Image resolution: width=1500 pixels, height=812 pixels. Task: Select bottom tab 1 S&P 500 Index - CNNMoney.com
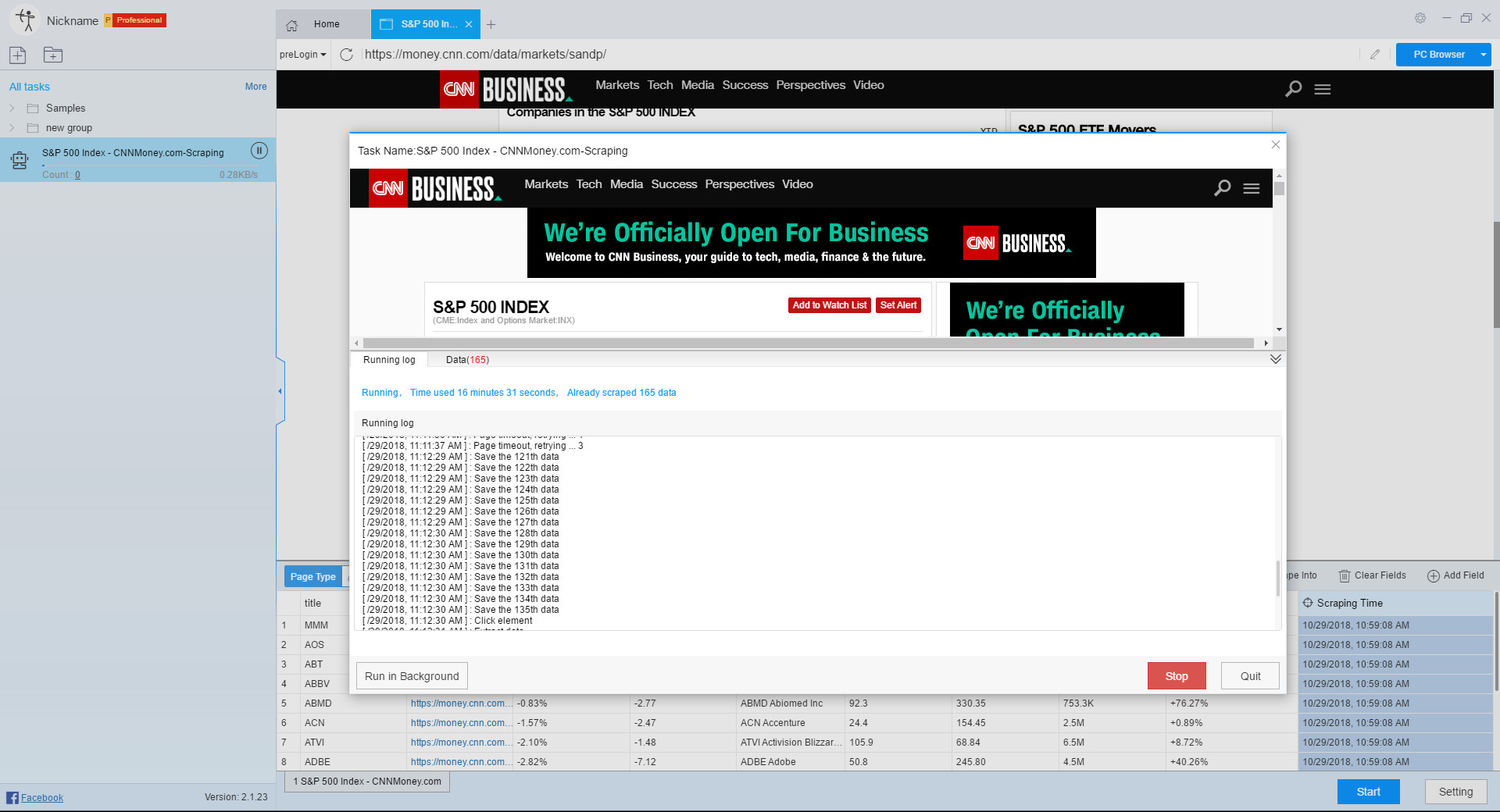tap(367, 782)
